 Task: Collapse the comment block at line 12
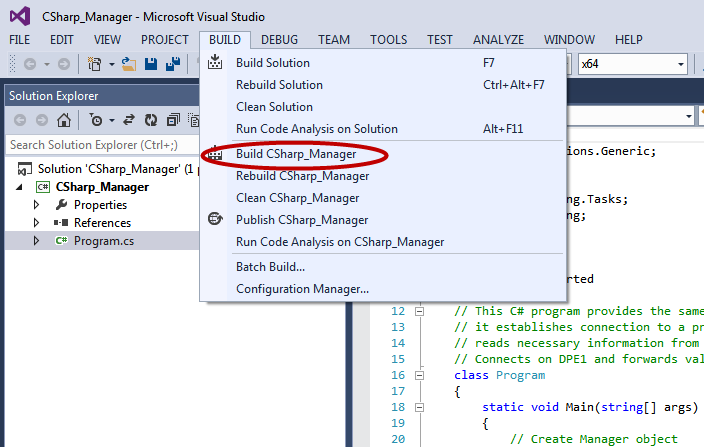click(x=419, y=312)
